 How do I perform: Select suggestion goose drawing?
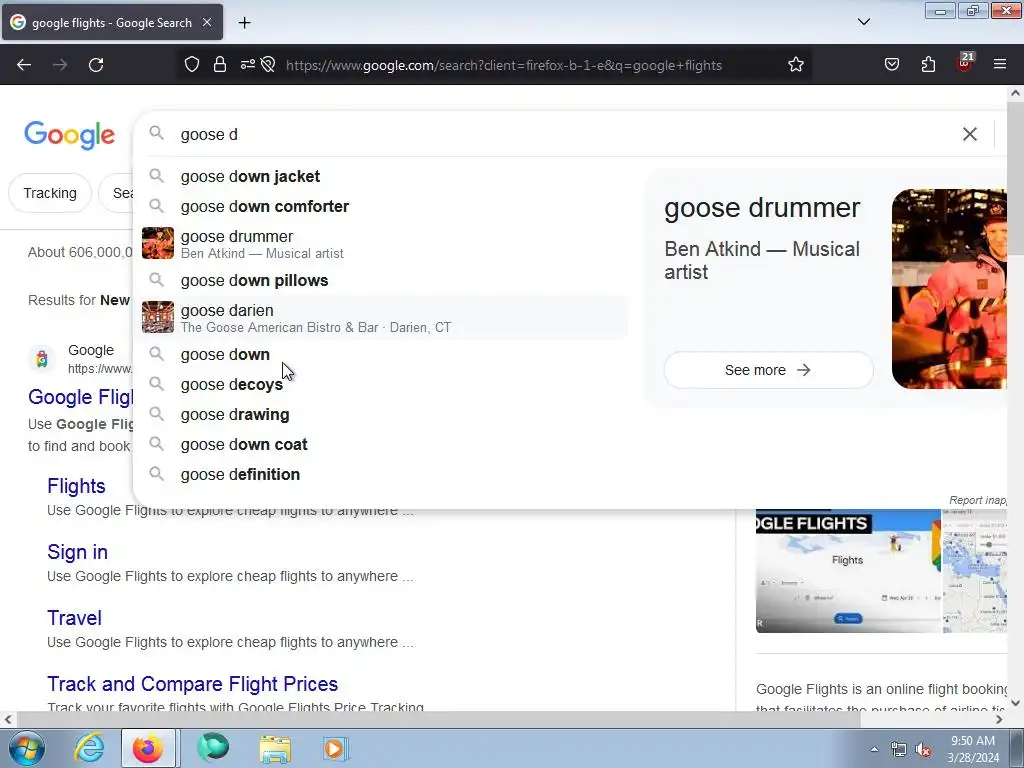pyautogui.click(x=382, y=415)
